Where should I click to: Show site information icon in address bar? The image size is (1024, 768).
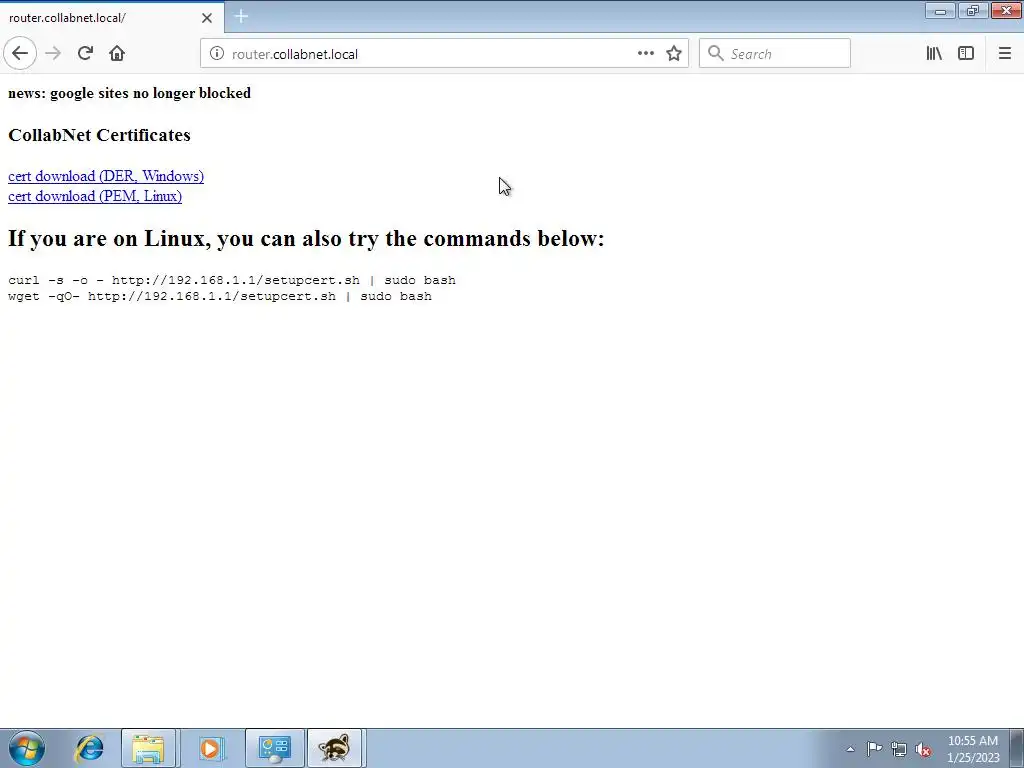pos(216,54)
